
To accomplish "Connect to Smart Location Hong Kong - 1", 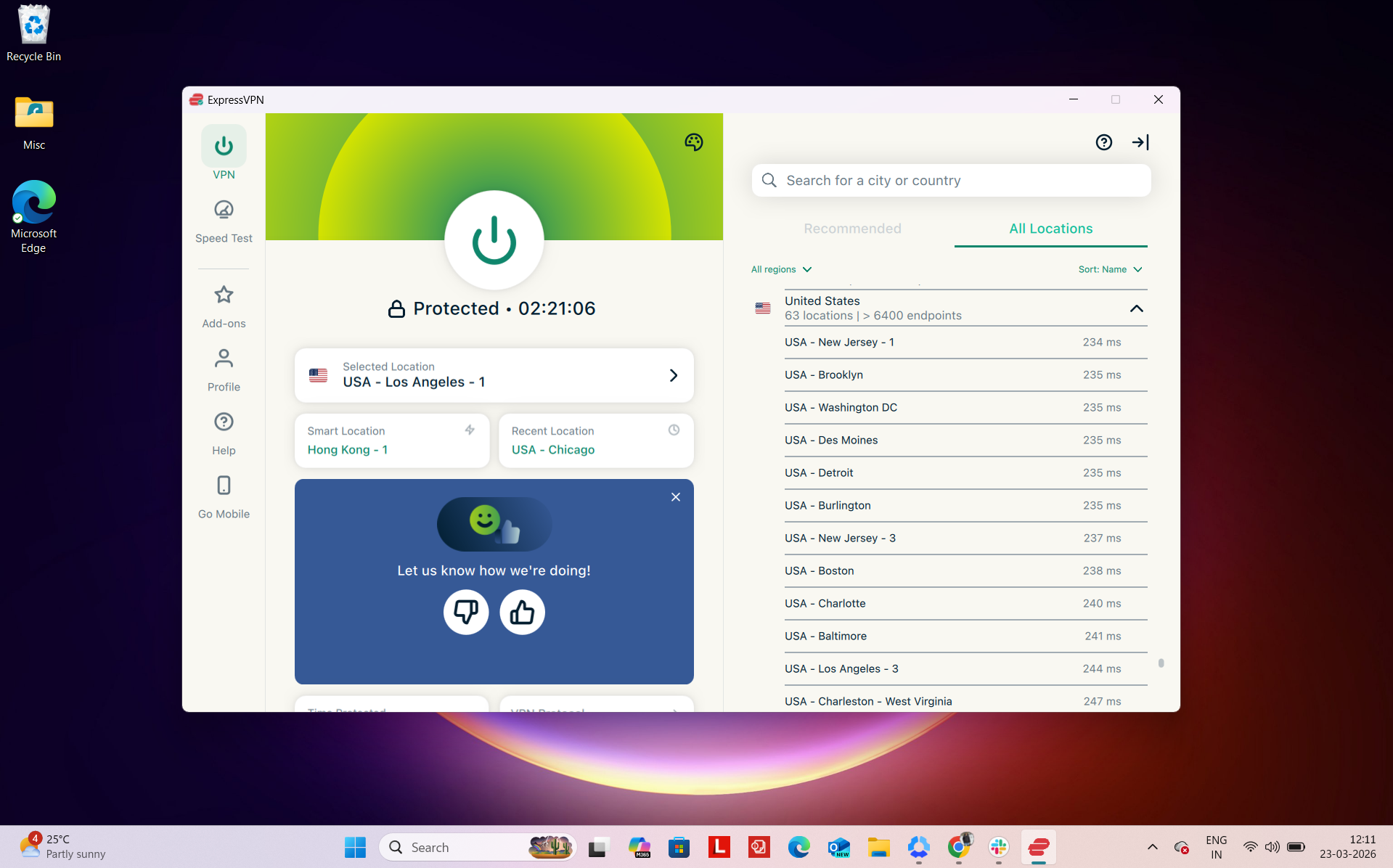I will point(392,441).
